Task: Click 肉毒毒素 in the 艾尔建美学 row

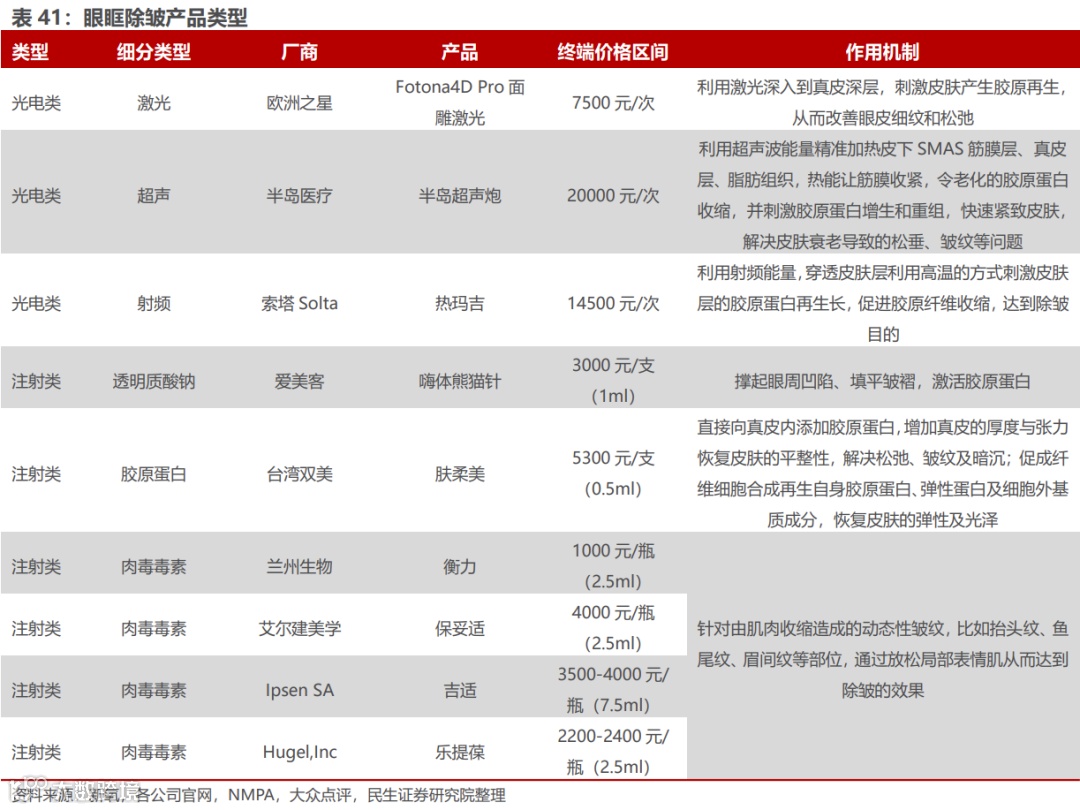Action: [154, 628]
